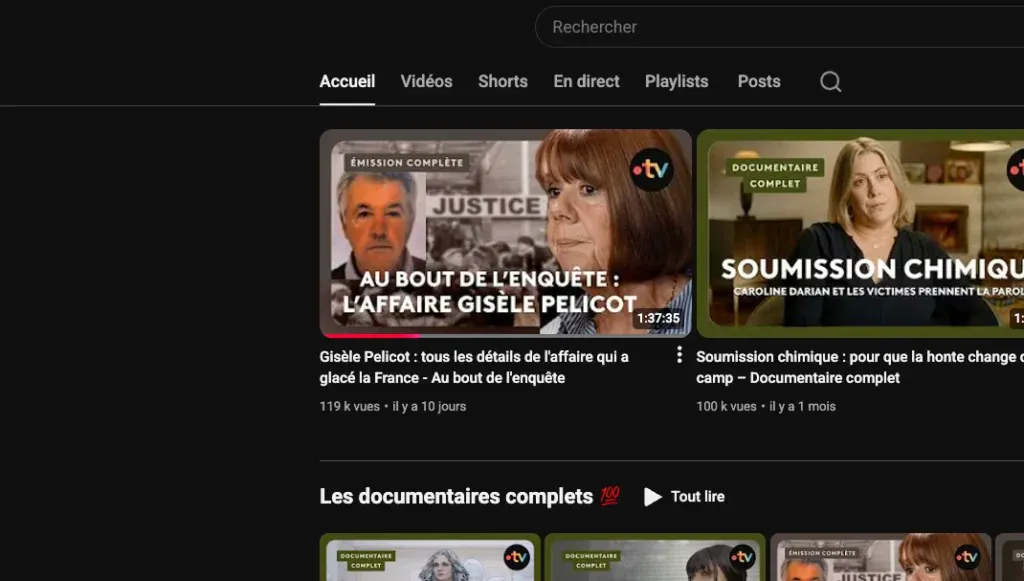This screenshot has height=581, width=1024.
Task: Click the channel search magnifier icon
Action: (830, 82)
